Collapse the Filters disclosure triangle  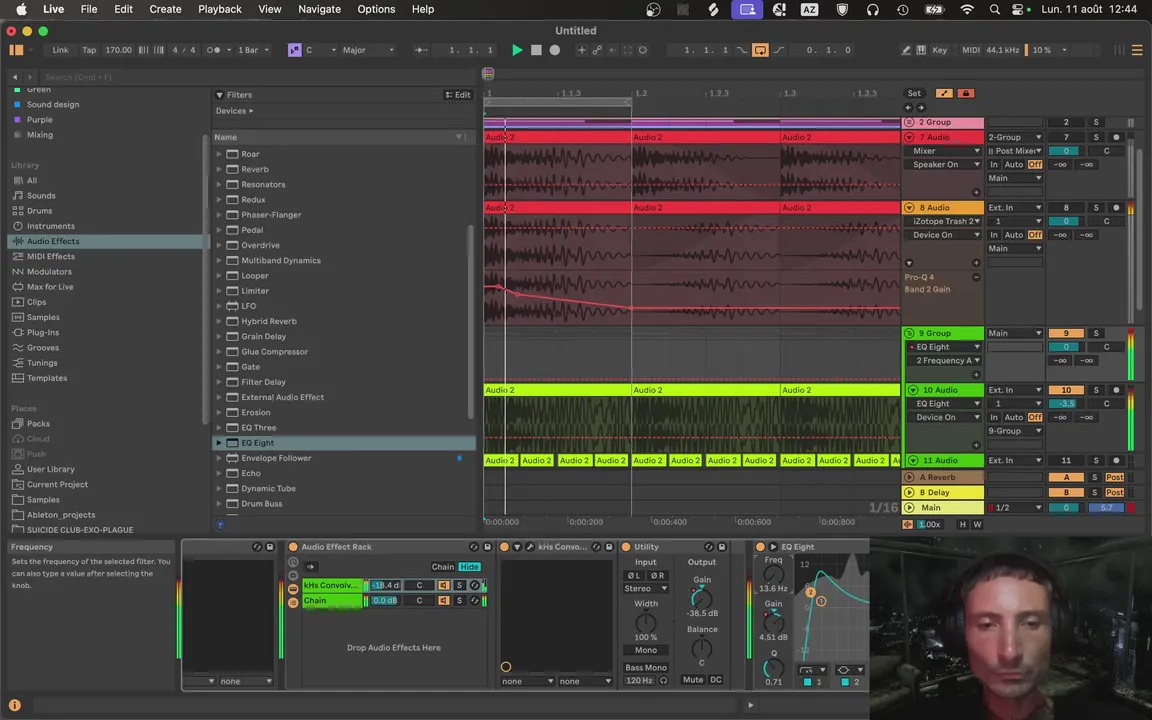point(219,95)
